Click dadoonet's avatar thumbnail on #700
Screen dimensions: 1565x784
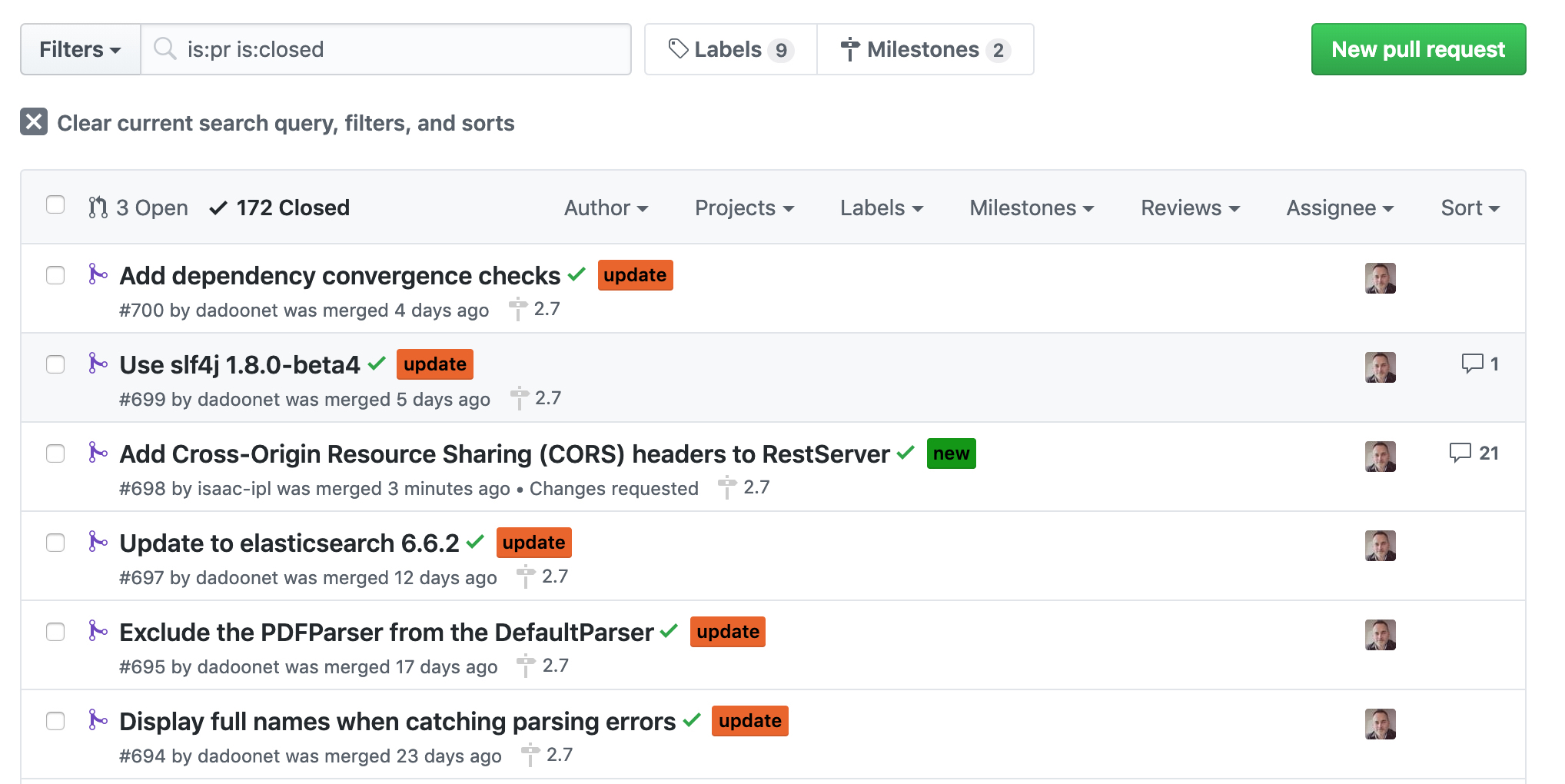click(x=1381, y=279)
